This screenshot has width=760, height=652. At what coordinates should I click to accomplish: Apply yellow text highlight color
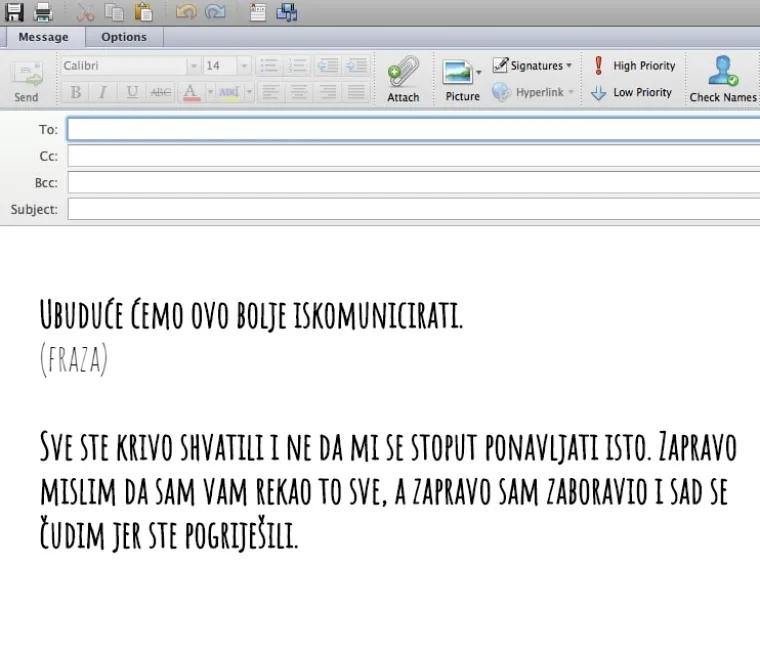pos(229,92)
